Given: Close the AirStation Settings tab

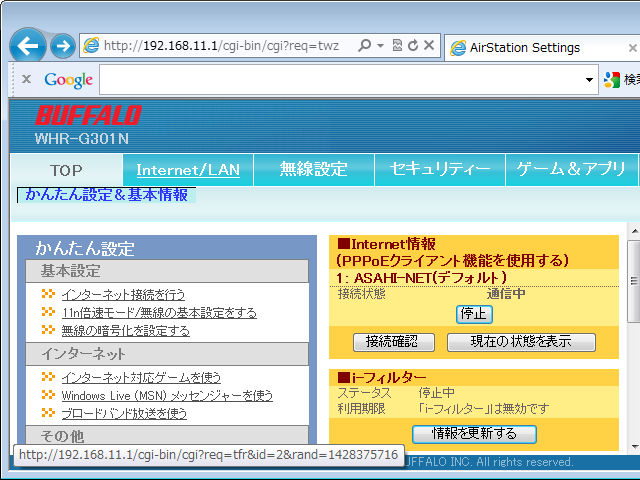Looking at the screenshot, I should tap(633, 48).
